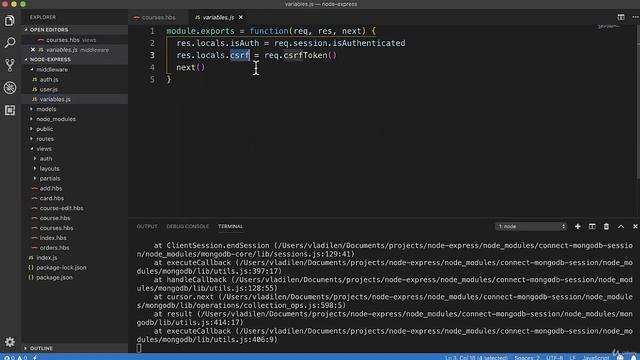The image size is (640, 360).
Task: Change indentation via Spaces: 2 status item
Action: point(527,358)
